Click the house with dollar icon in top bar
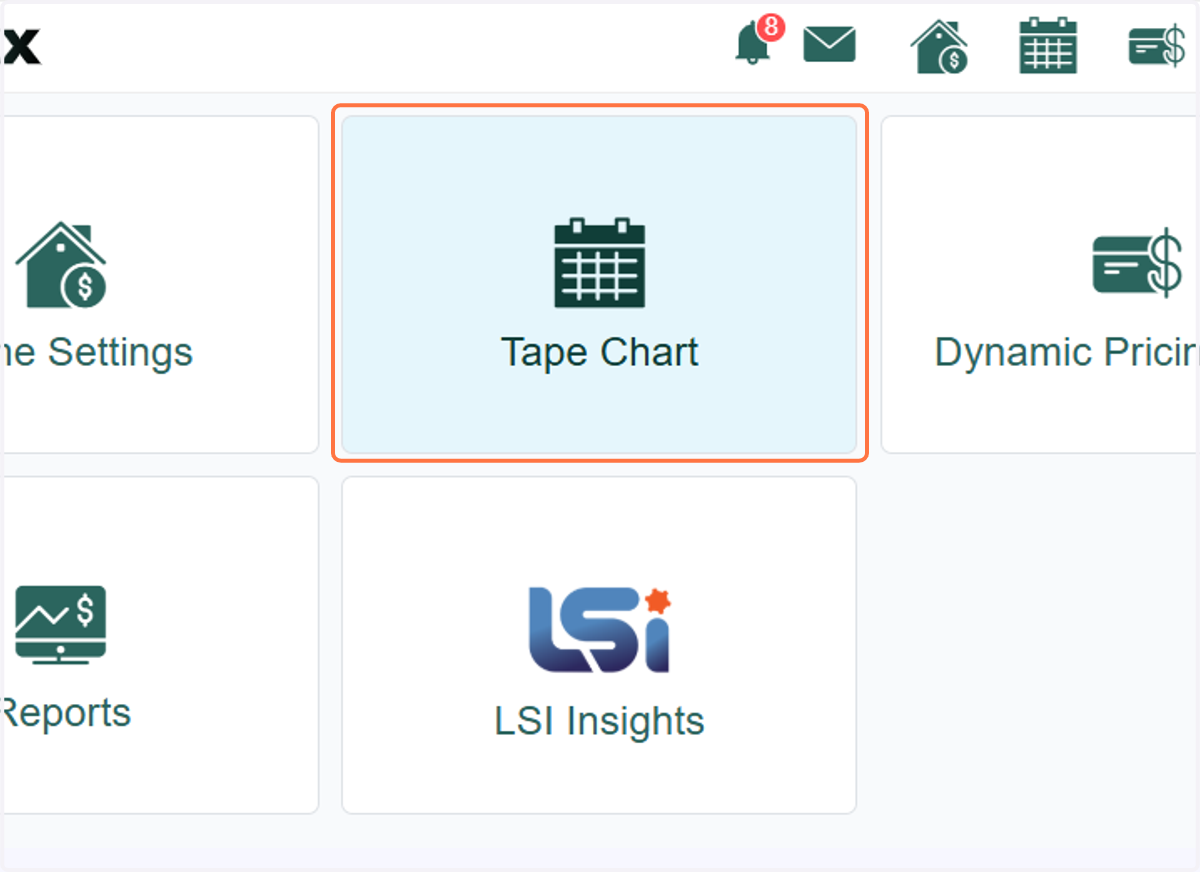Viewport: 1200px width, 872px height. 939,46
